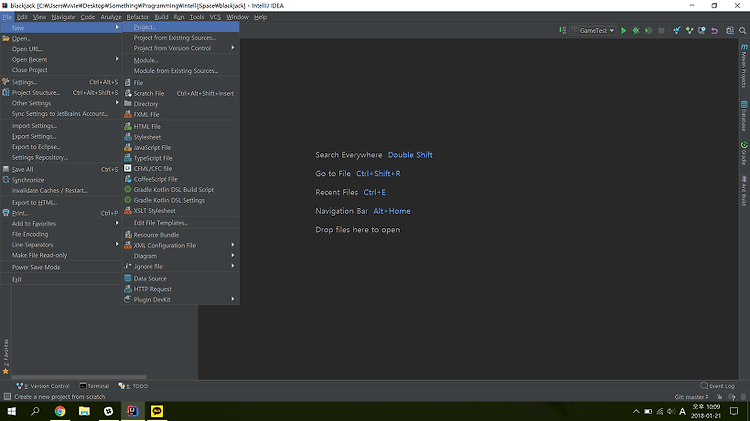This screenshot has height=421, width=750.
Task: Choose Project from Existing Sources
Action: [181, 37]
